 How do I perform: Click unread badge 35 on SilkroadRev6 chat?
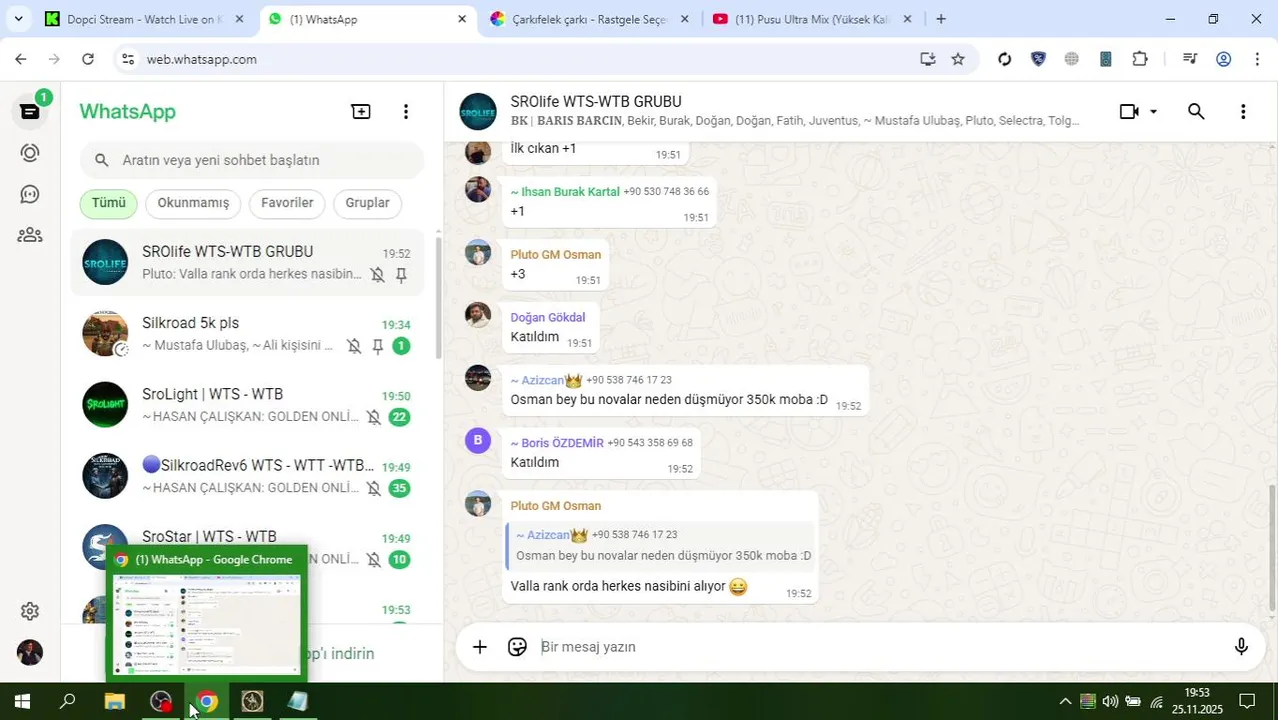pos(399,488)
